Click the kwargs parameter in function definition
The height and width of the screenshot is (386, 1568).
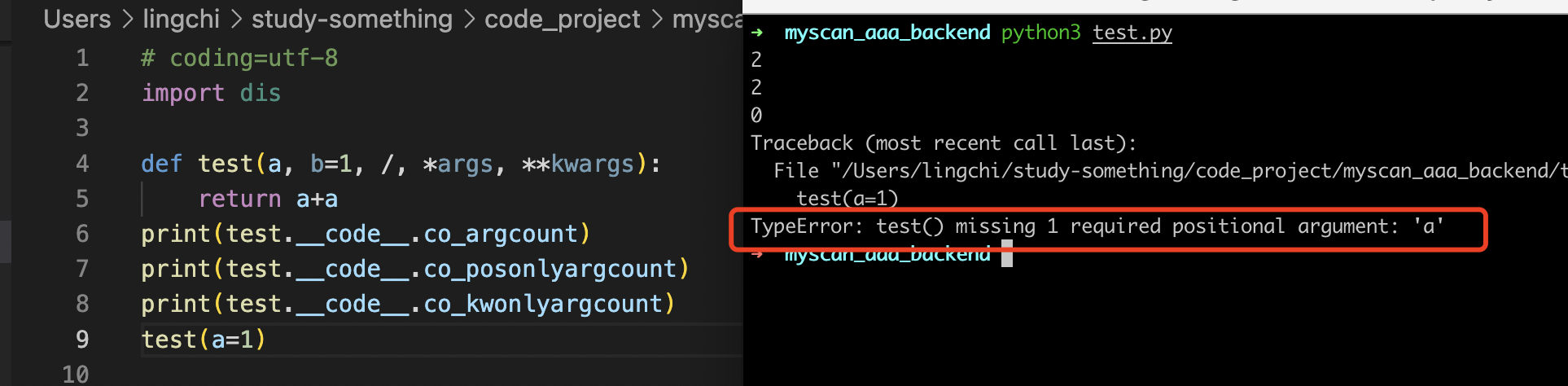pyautogui.click(x=592, y=164)
